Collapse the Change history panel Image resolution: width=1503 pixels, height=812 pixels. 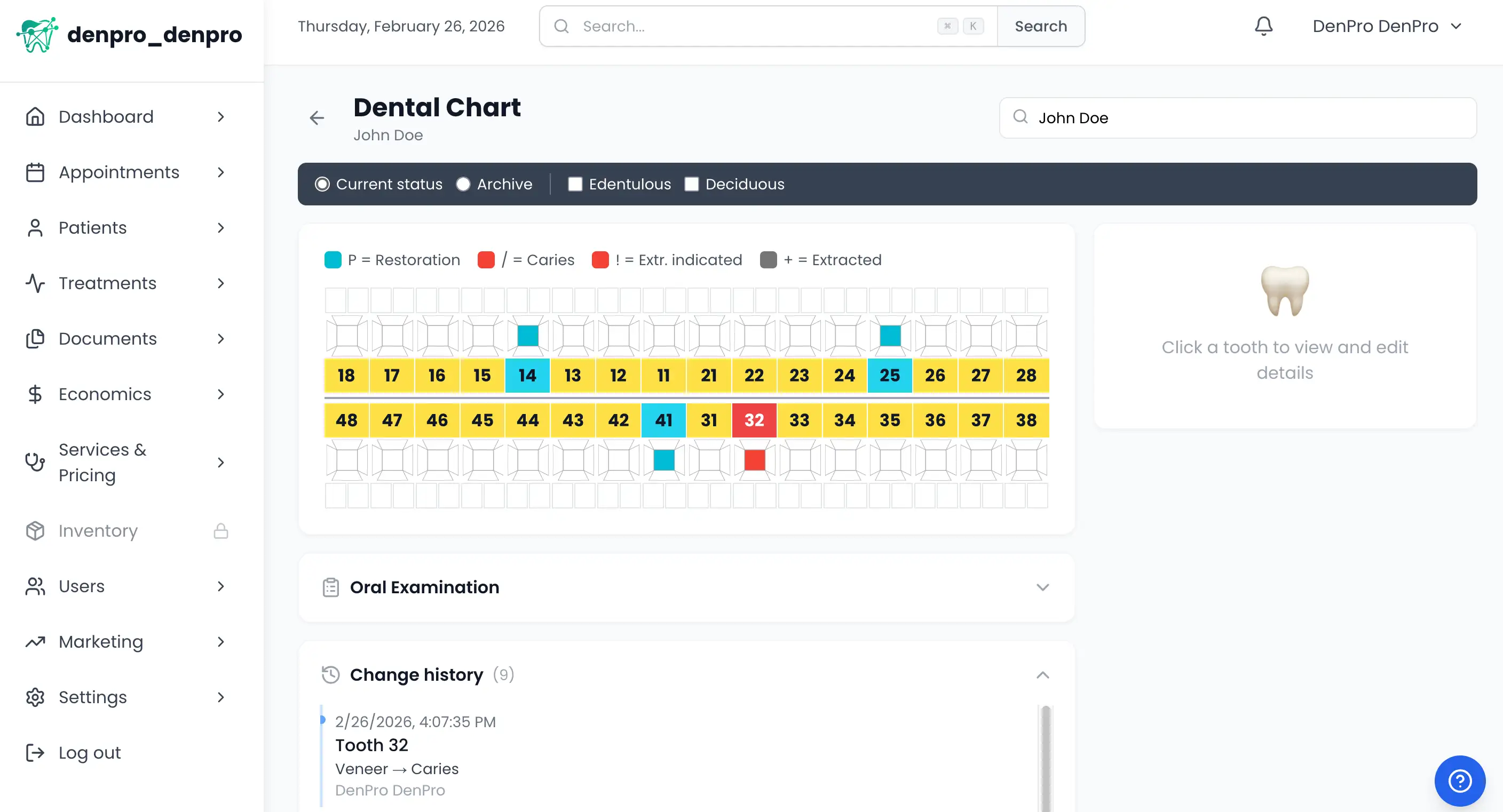pyautogui.click(x=1043, y=675)
